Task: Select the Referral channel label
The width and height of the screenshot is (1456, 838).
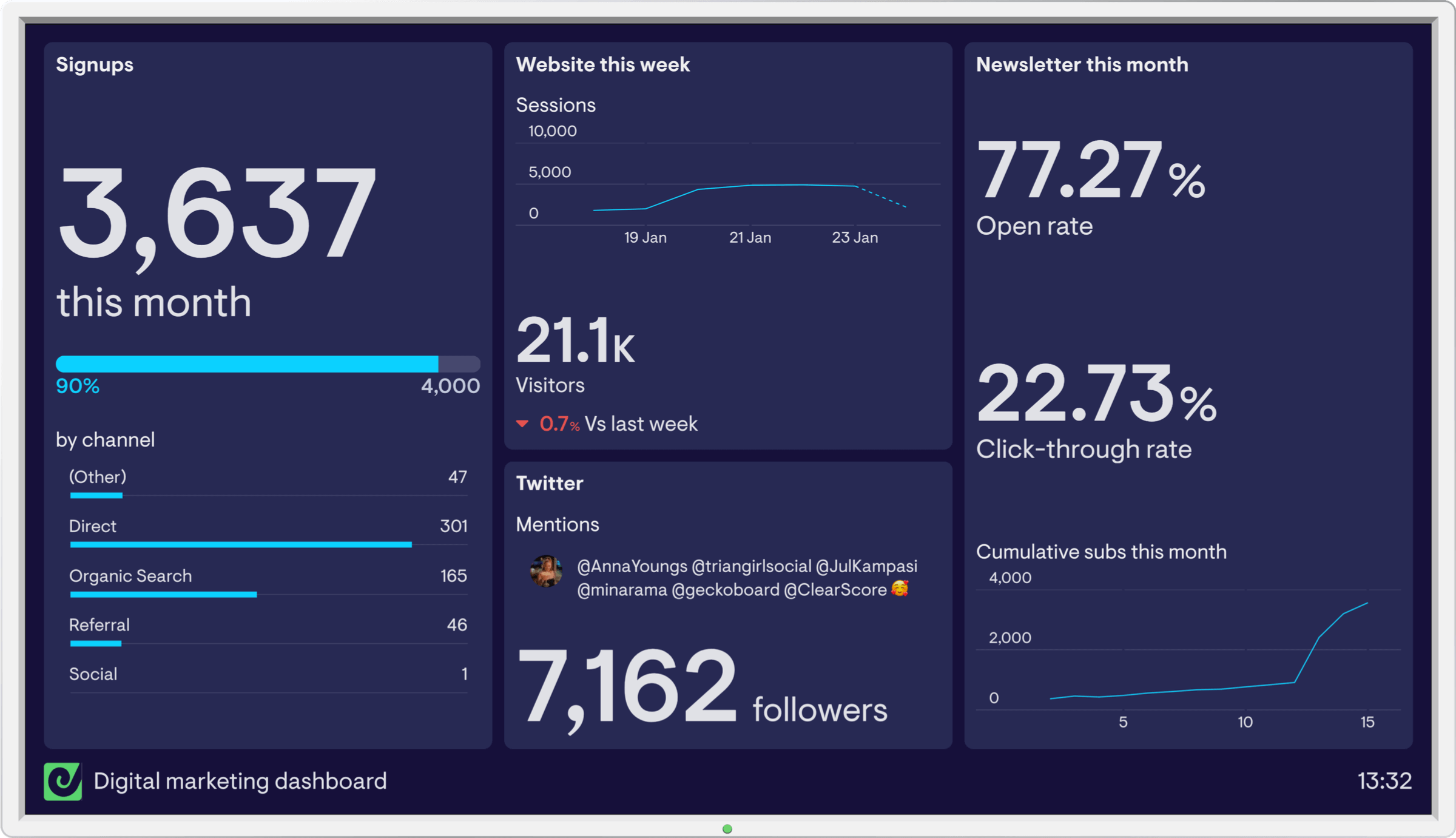Action: click(x=99, y=625)
